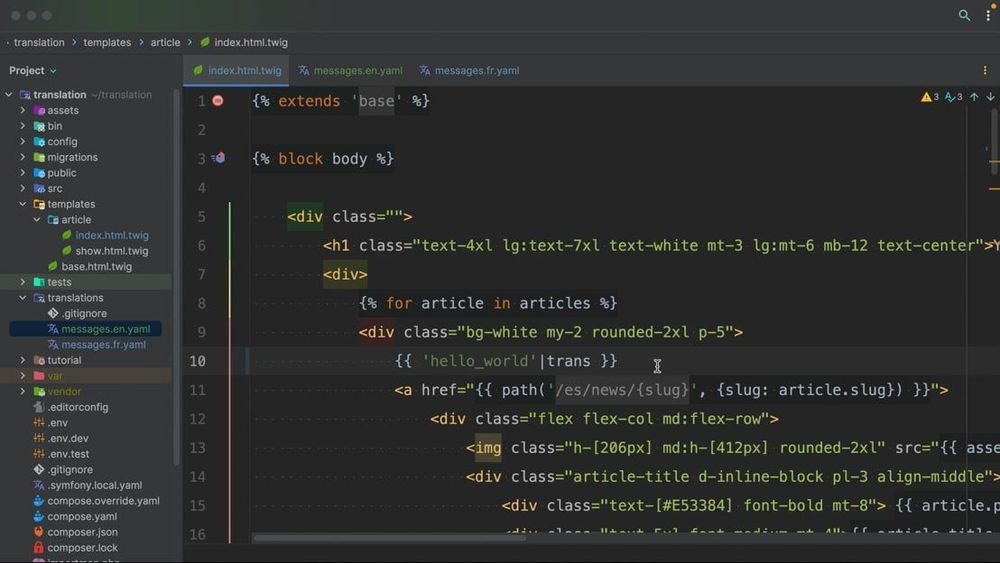
Task: Click the index.html.twig breadcrumb
Action: [x=244, y=42]
